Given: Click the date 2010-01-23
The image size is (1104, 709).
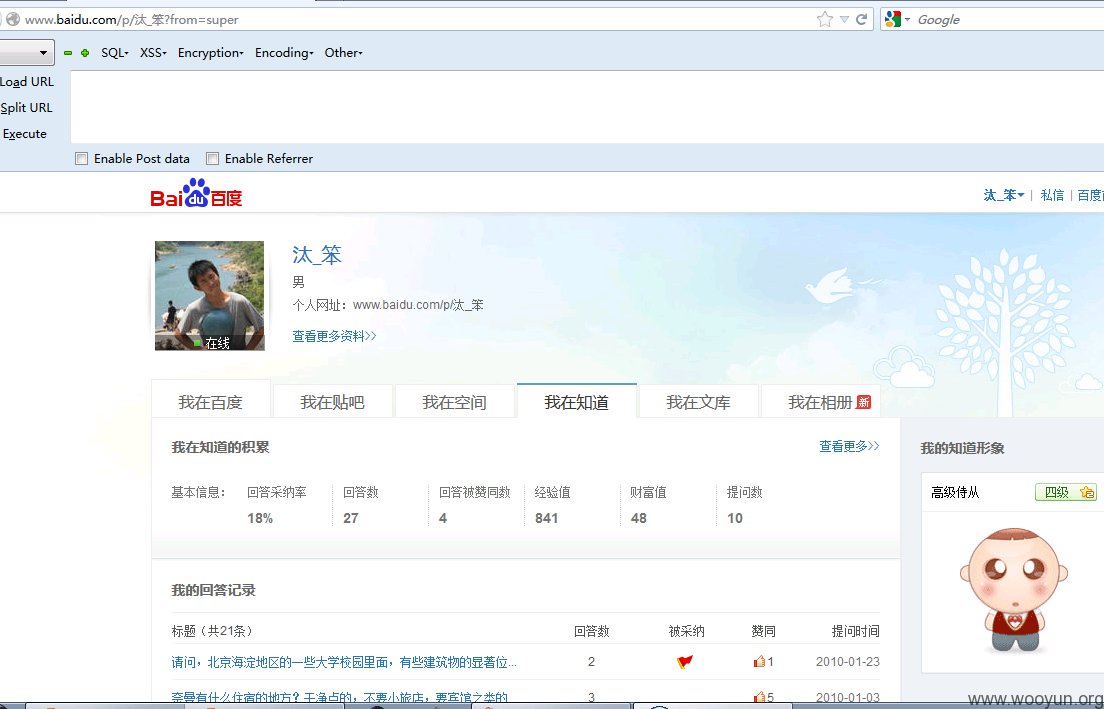Looking at the screenshot, I should [x=848, y=662].
